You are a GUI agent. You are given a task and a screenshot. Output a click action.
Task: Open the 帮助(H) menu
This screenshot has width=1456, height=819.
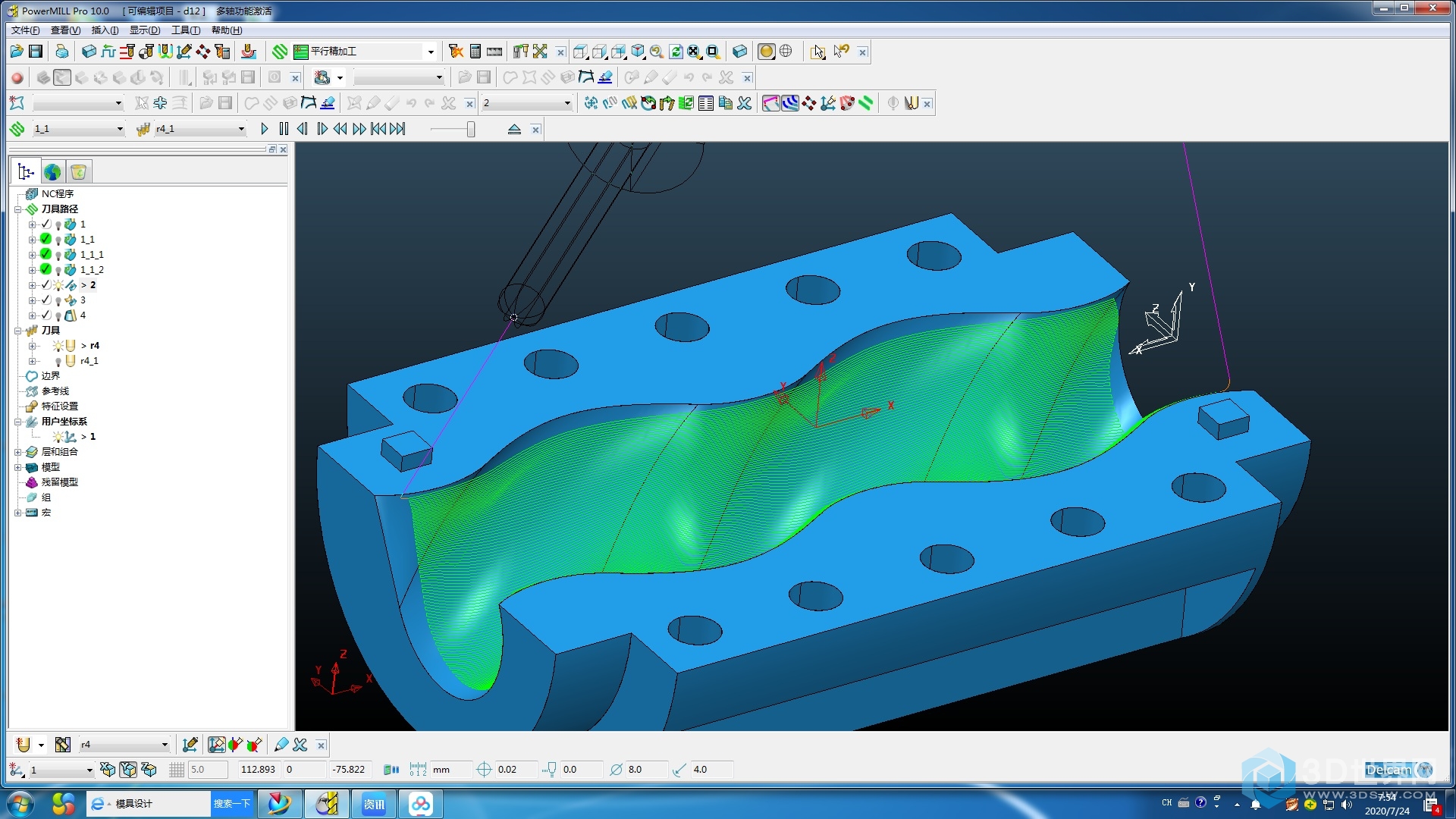tap(227, 30)
